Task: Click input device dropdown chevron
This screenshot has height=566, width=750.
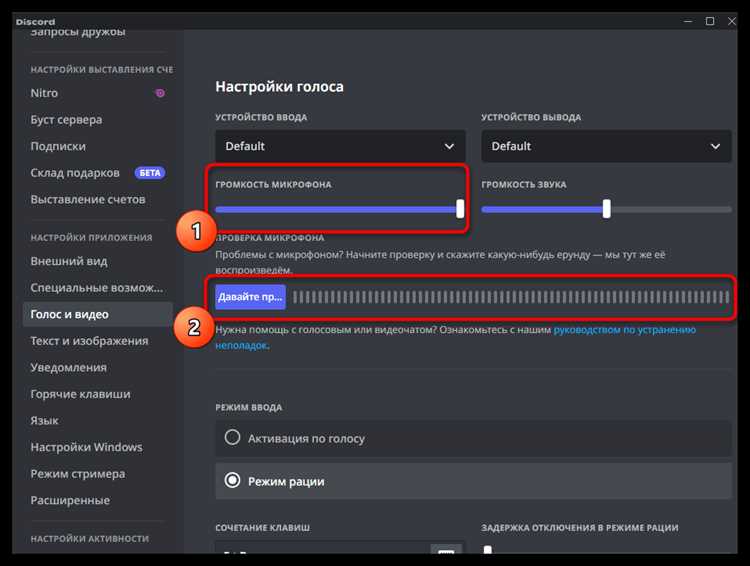Action: (x=449, y=146)
